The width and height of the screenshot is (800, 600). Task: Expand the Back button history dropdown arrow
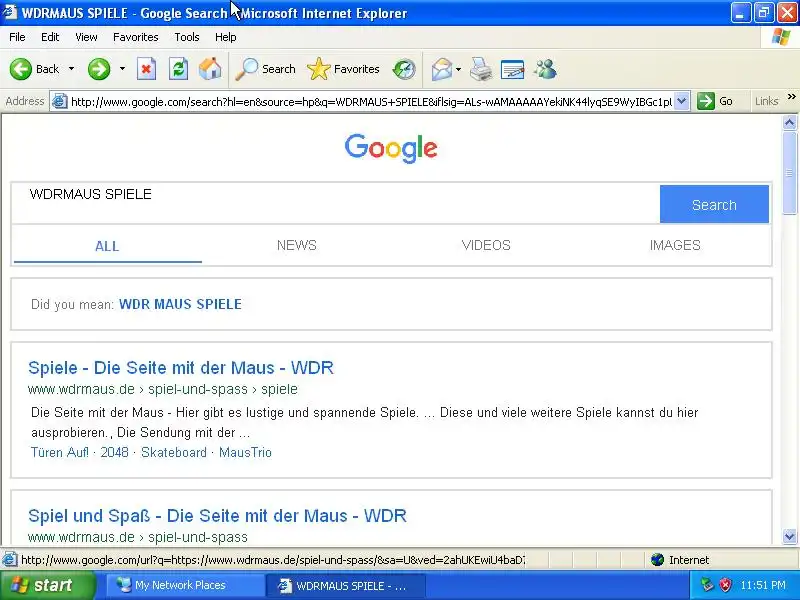pyautogui.click(x=71, y=68)
